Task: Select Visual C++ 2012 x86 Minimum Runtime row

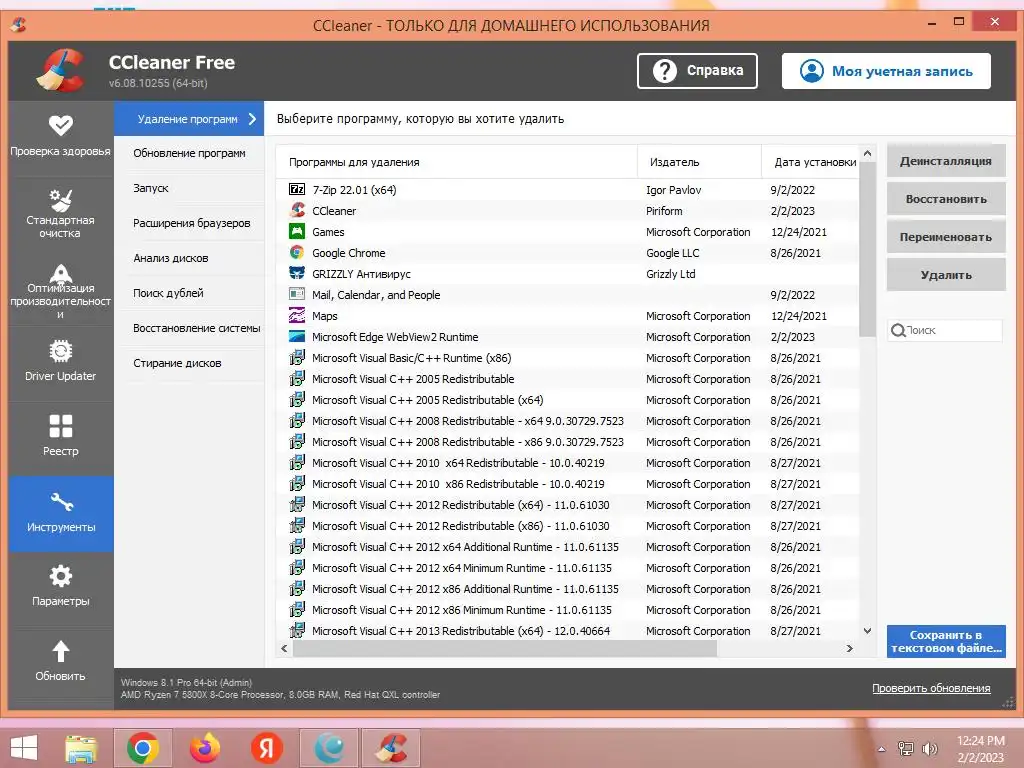Action: point(567,610)
